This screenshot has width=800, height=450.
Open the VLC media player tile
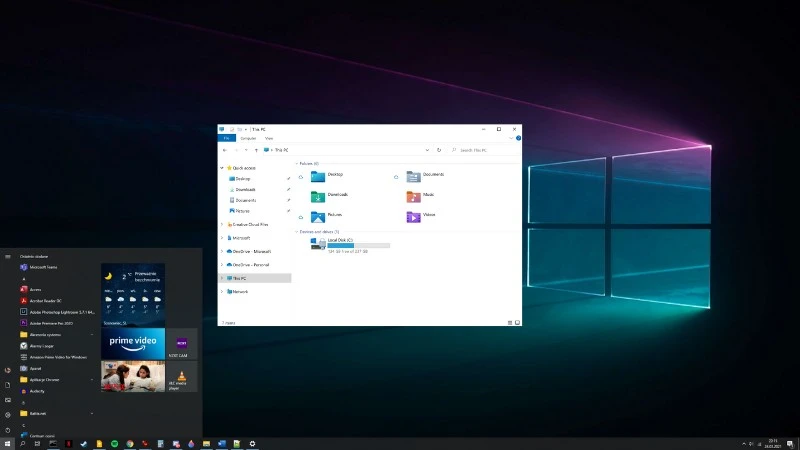(x=182, y=377)
